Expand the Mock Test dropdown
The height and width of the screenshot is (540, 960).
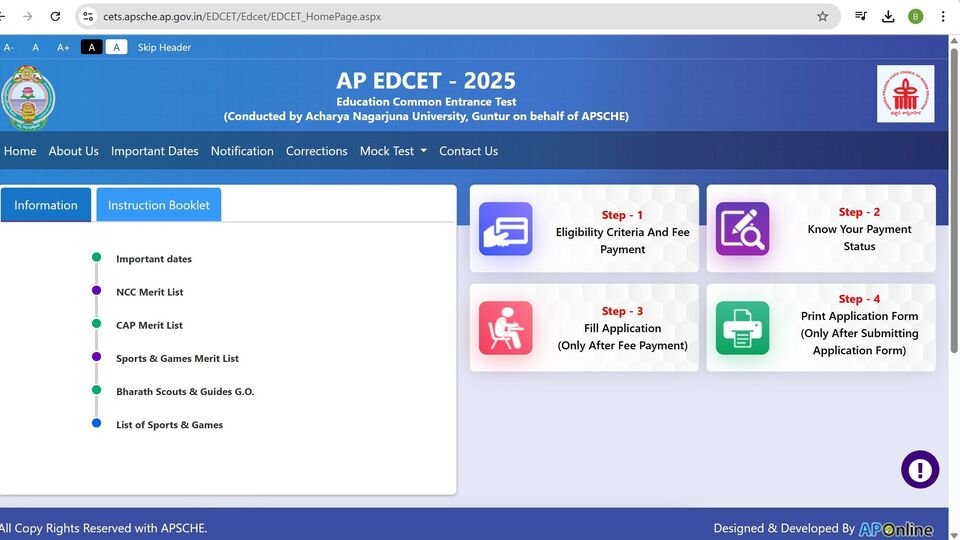pos(393,151)
